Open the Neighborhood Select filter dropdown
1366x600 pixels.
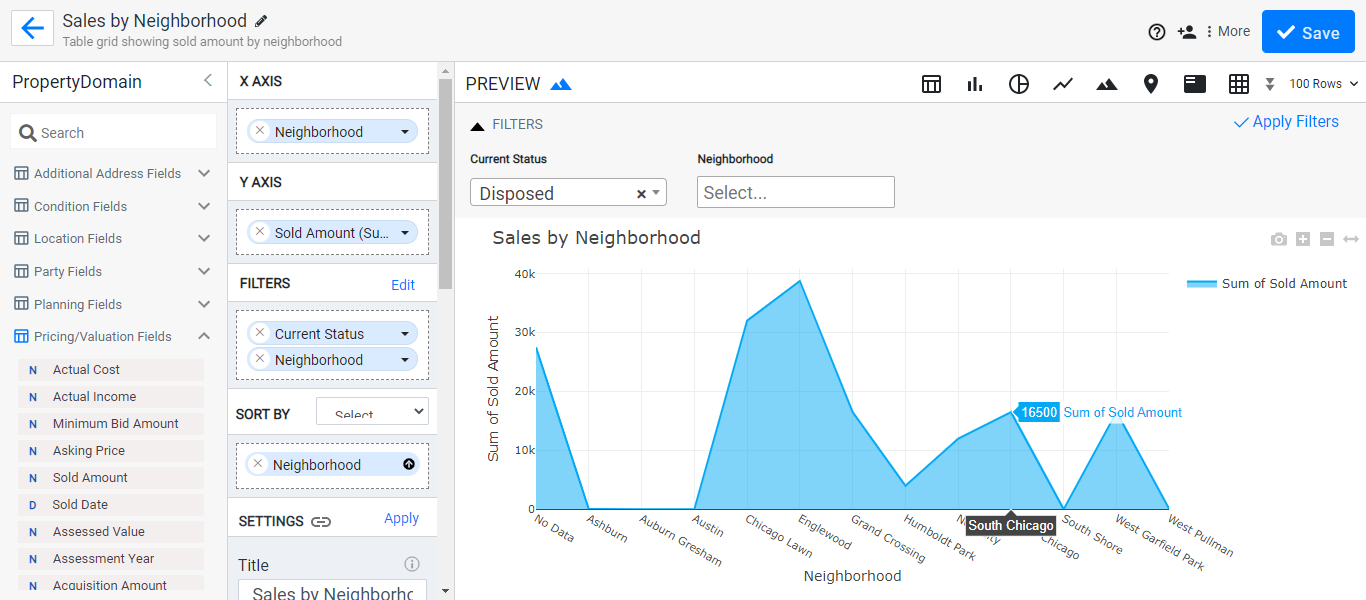(x=795, y=192)
